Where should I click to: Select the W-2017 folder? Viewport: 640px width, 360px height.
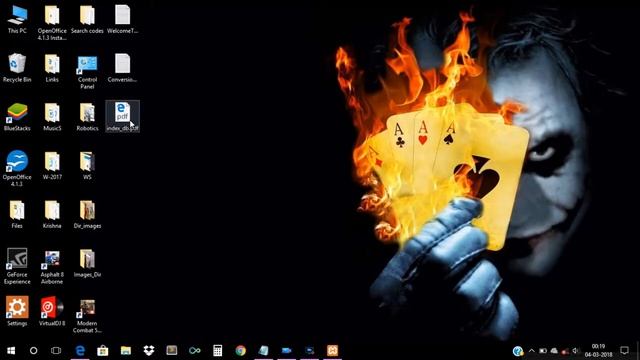52,166
